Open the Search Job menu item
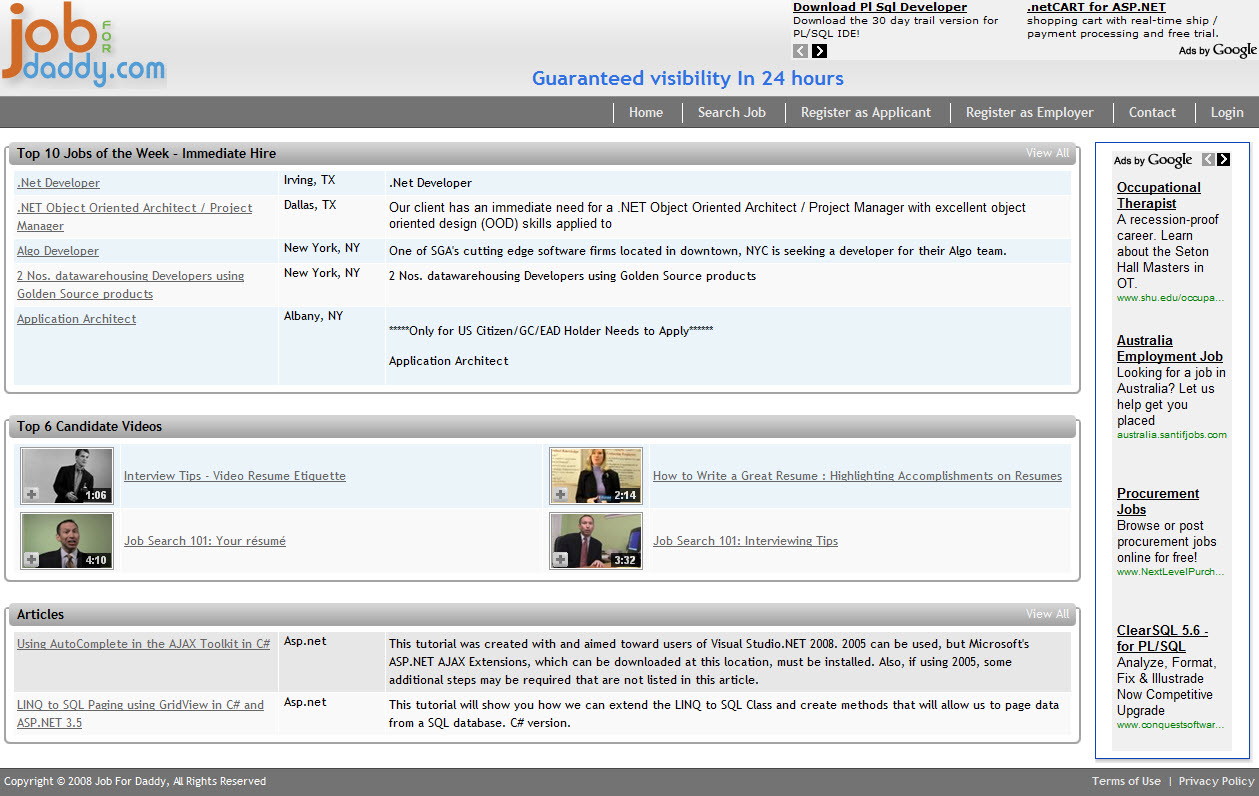This screenshot has width=1259, height=796. [731, 112]
